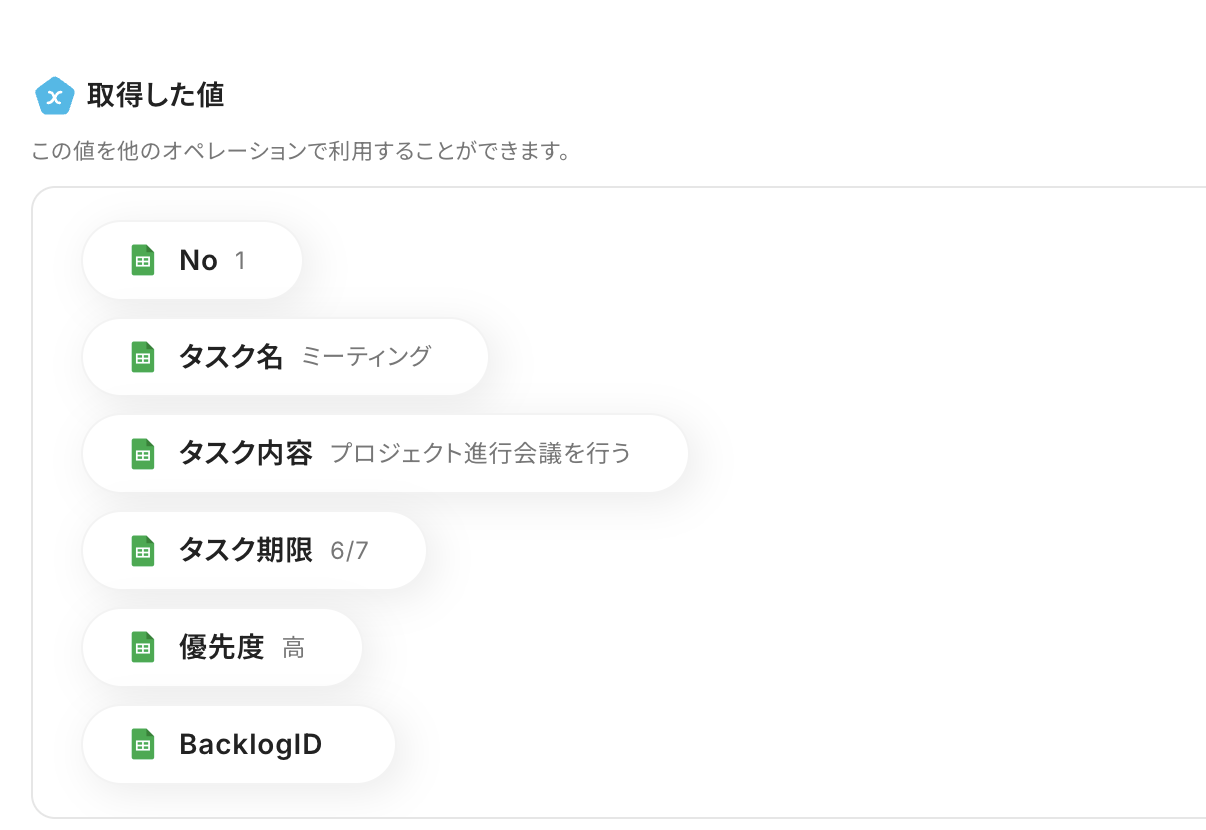Viewport: 1206px width, 830px height.
Task: Select the 優先度 label
Action: point(221,648)
